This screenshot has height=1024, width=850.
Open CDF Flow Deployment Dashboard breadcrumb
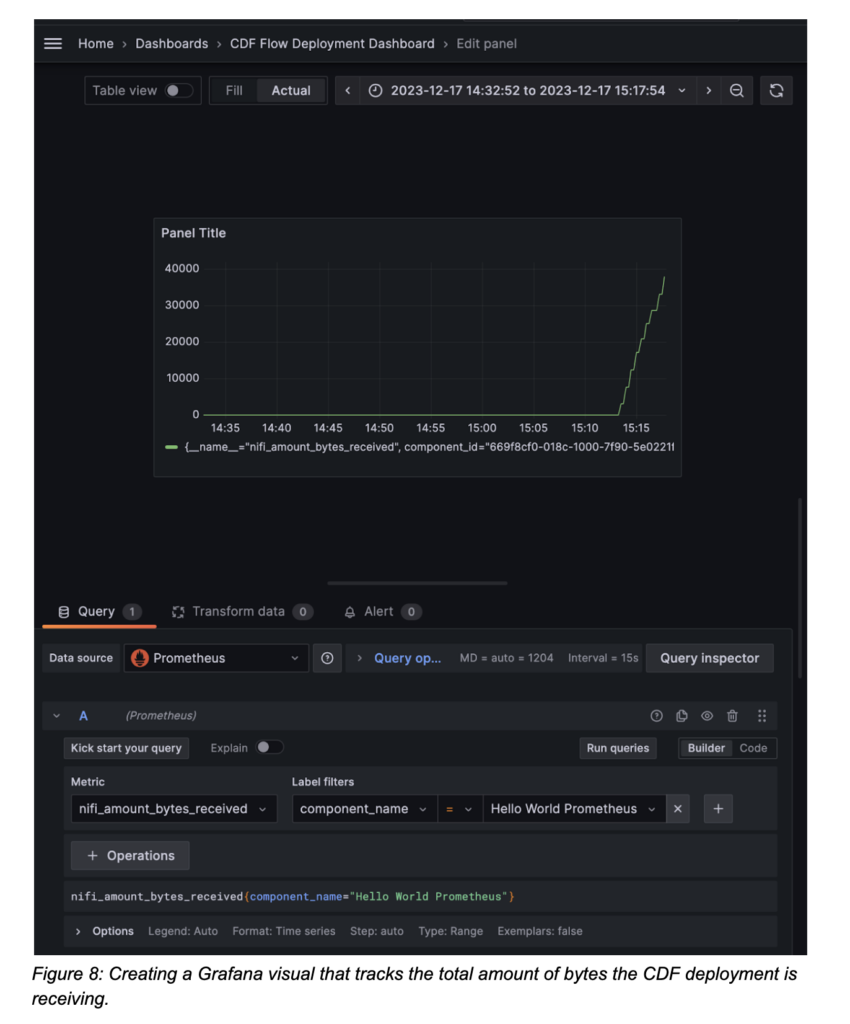pos(332,44)
